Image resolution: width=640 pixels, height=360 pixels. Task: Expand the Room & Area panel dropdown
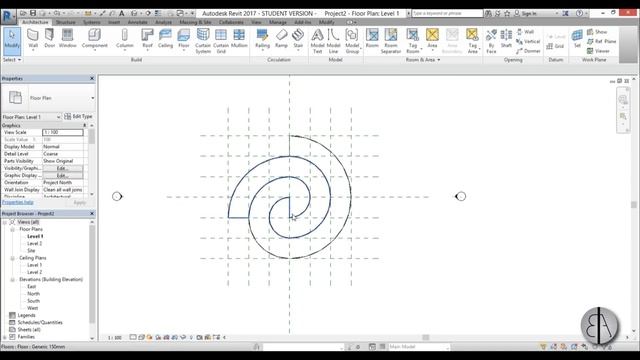pyautogui.click(x=423, y=60)
